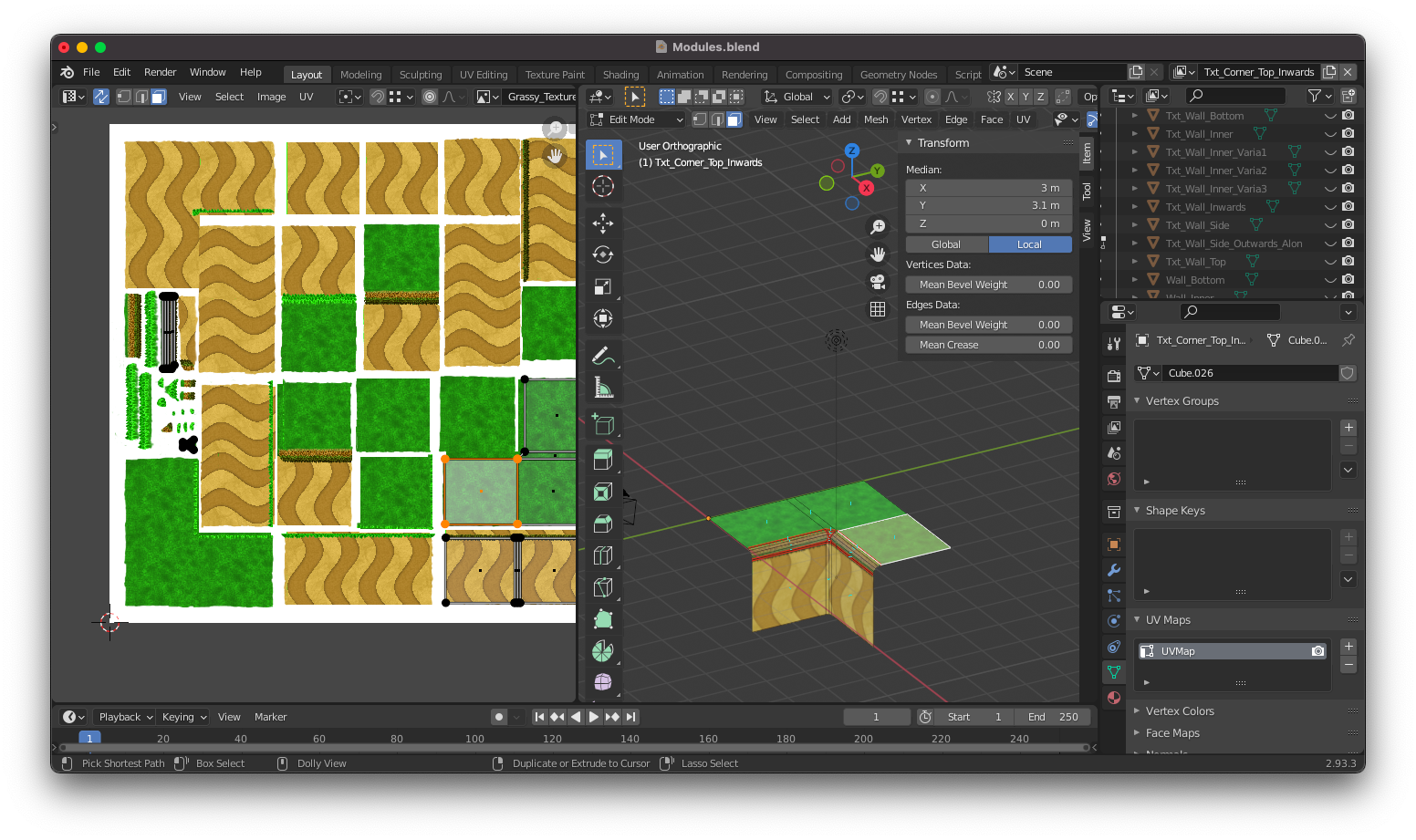Switch to Material Properties (sphere icon)
The height and width of the screenshot is (840, 1416).
1113,698
